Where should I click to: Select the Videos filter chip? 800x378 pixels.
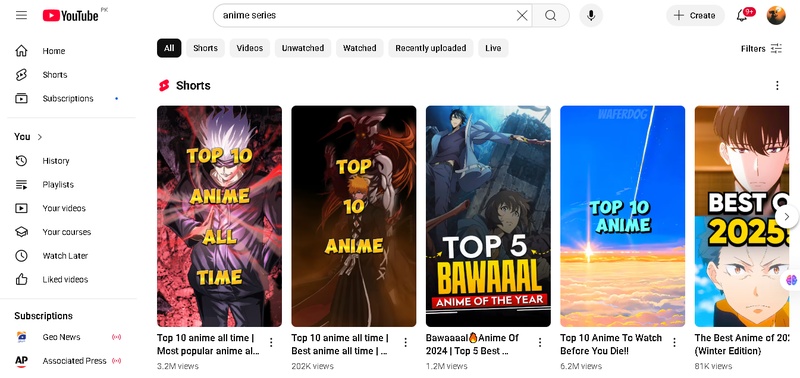pos(249,48)
